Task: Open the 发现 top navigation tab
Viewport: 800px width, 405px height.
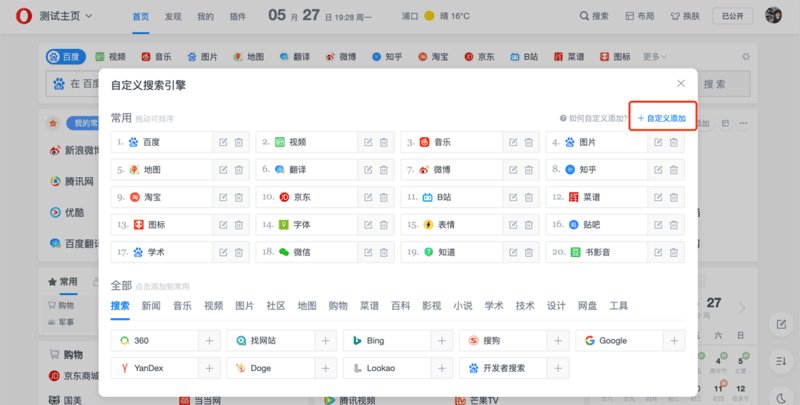Action: [x=173, y=17]
